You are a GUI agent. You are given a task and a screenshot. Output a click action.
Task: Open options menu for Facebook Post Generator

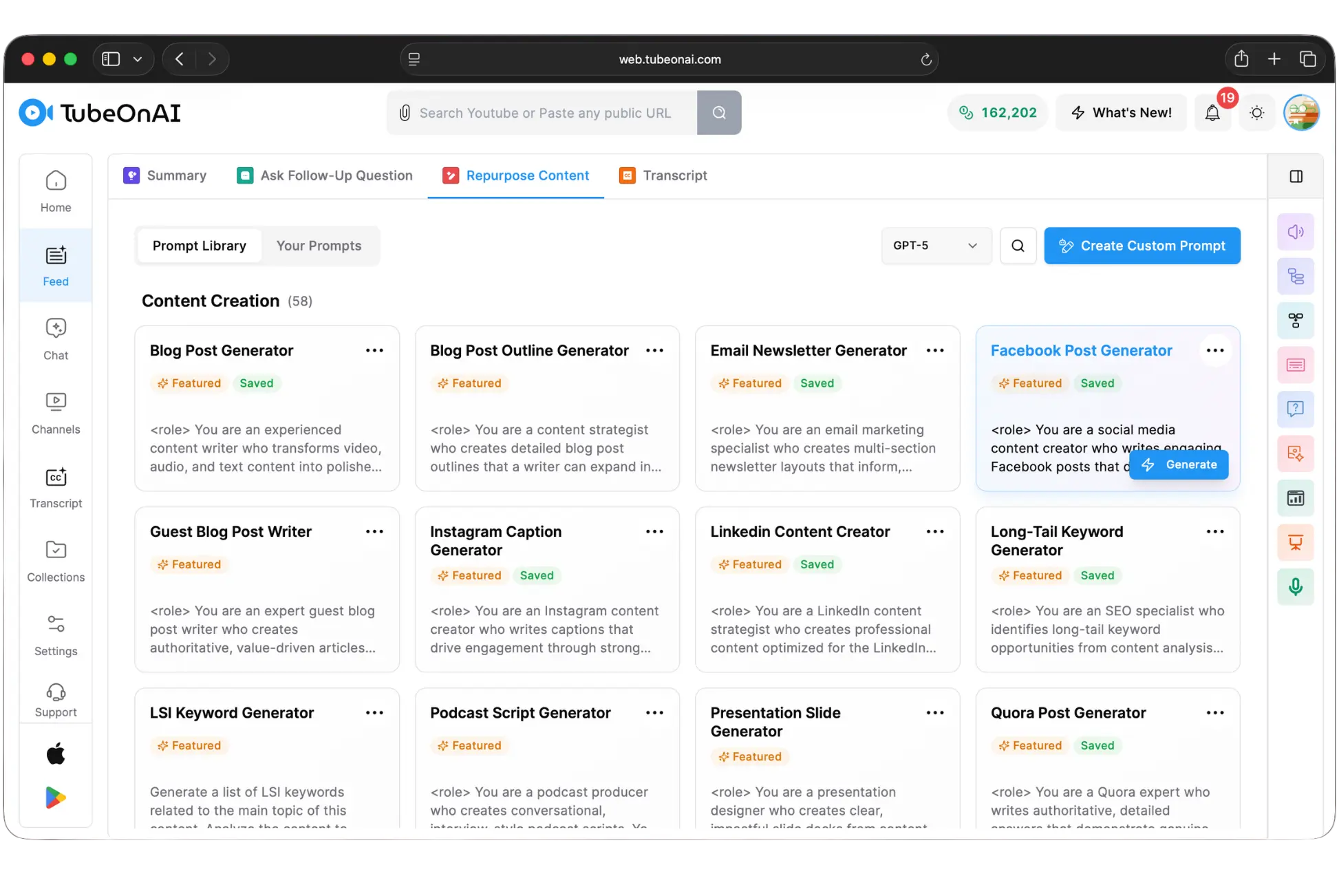click(1215, 350)
